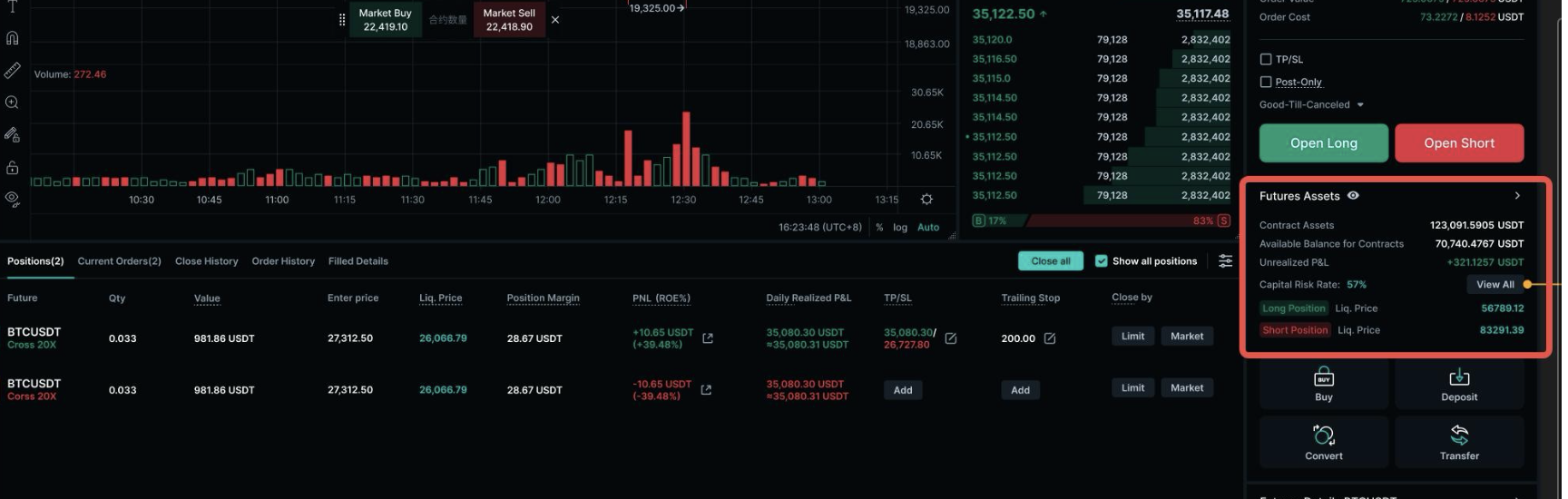This screenshot has height=499, width=1568.
Task: Close first BTCUSDT position by Limit
Action: coord(1132,337)
